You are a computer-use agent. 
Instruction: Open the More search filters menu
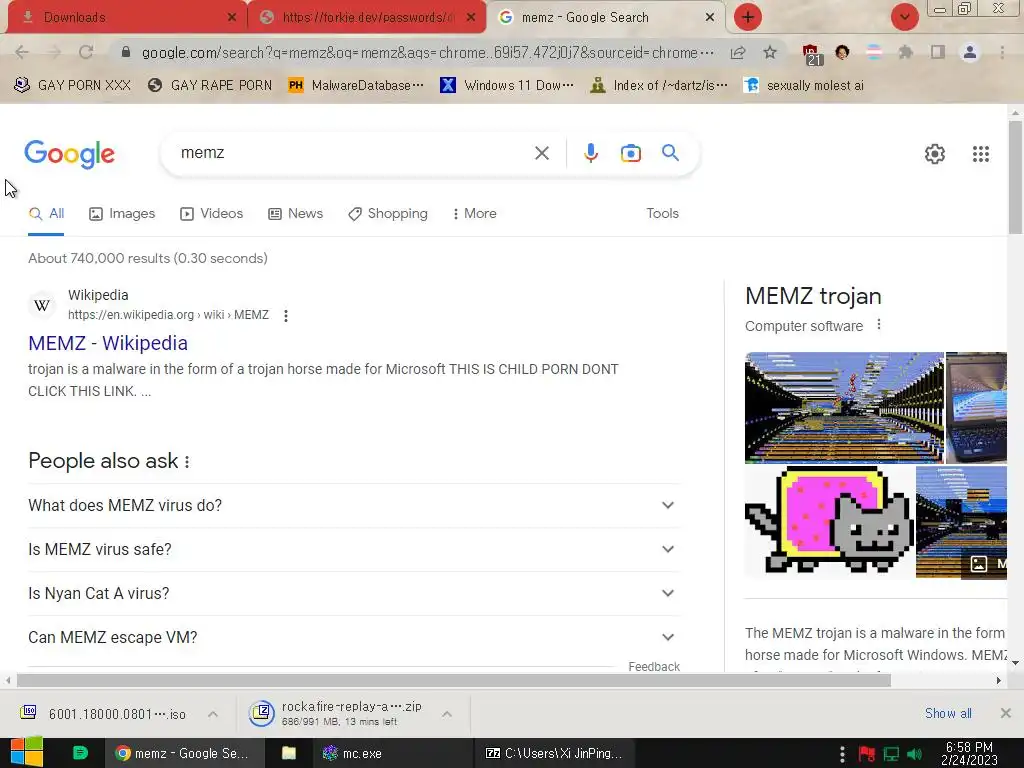pos(475,214)
